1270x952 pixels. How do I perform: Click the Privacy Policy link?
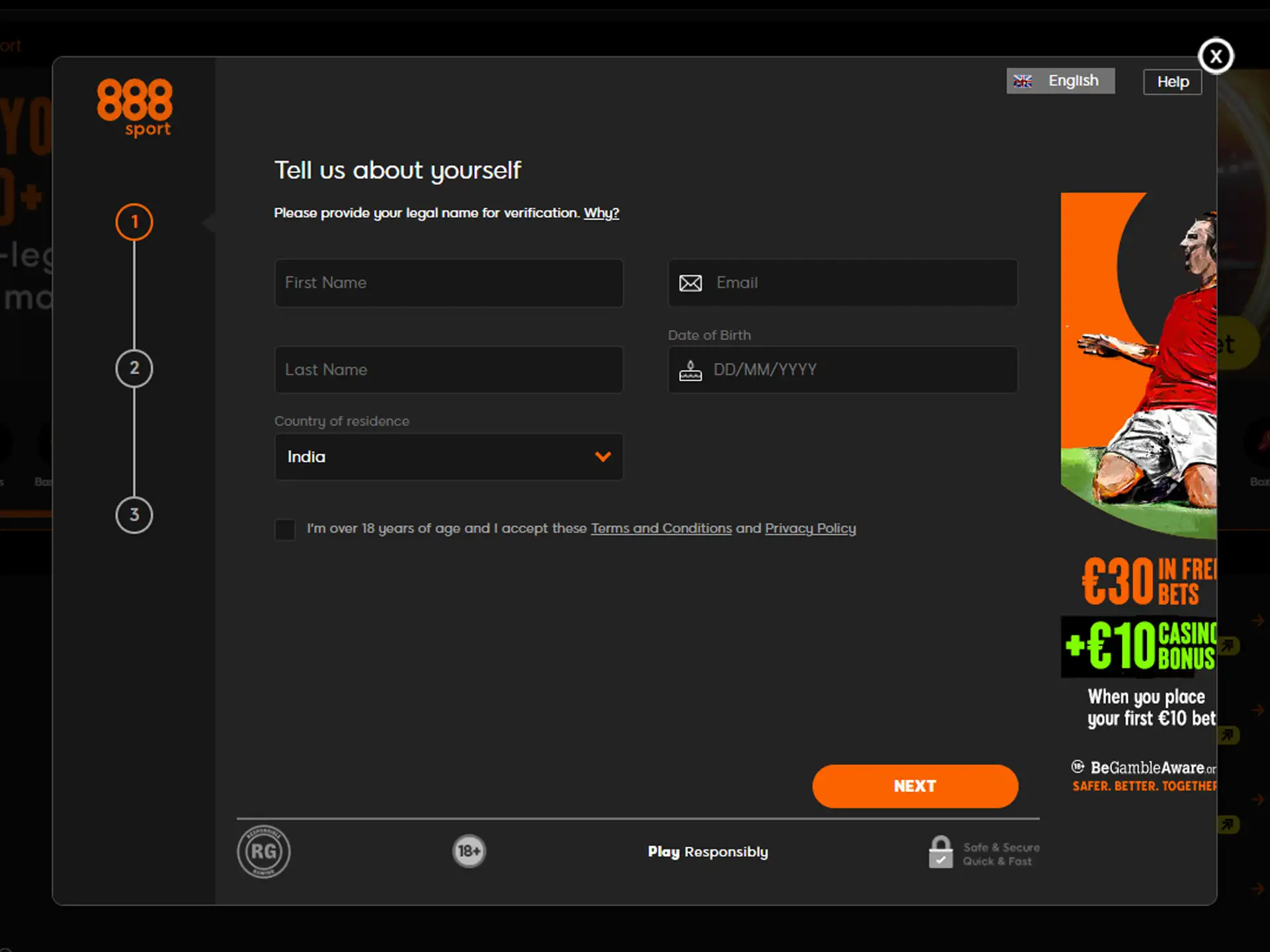(x=810, y=528)
